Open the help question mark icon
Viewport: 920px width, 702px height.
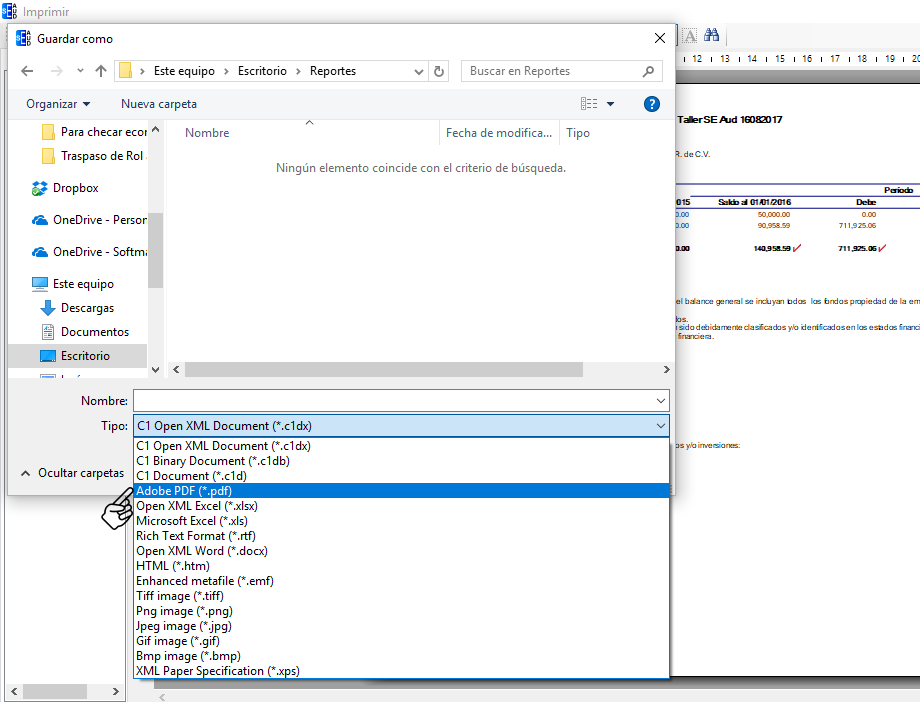click(652, 104)
